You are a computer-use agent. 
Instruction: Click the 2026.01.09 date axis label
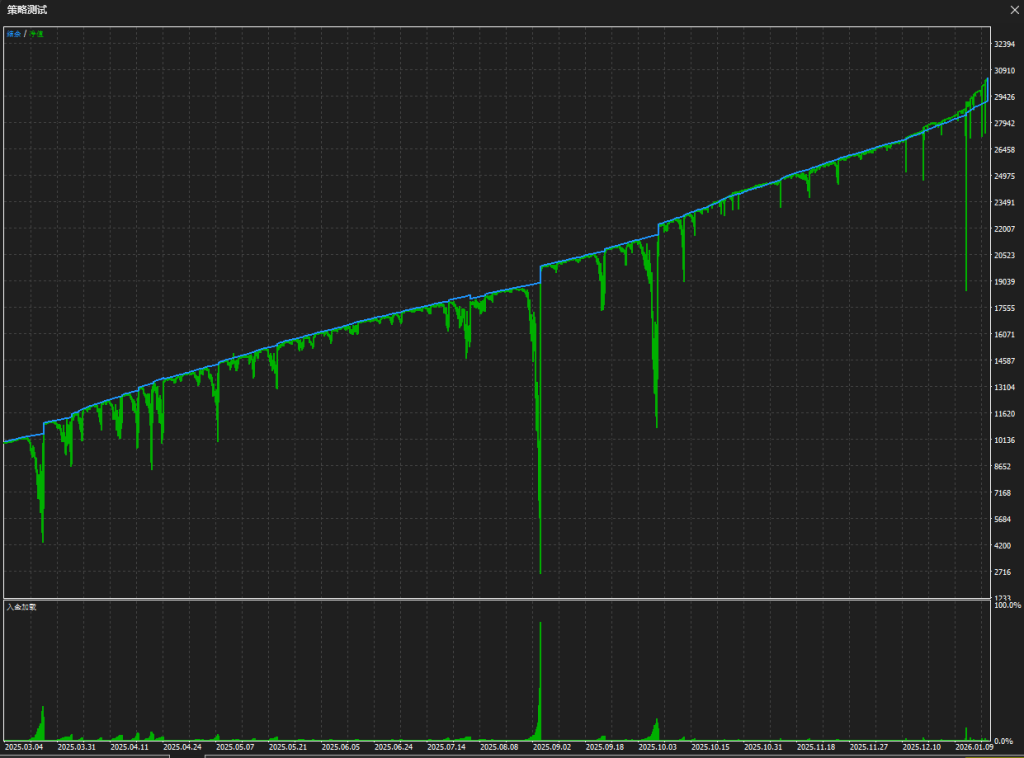976,746
